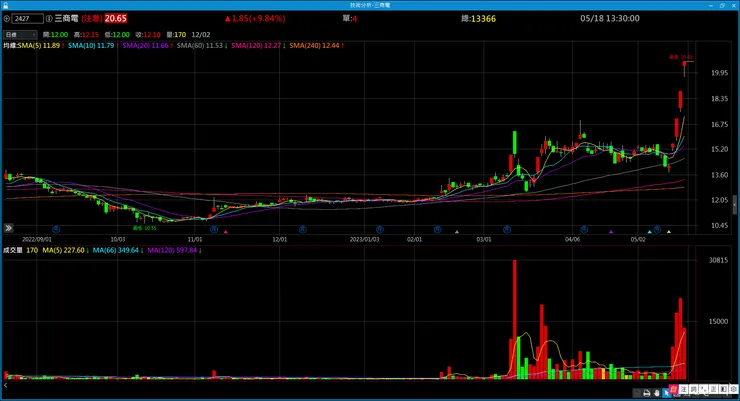Expand the panel with the double-chevron button

point(8,228)
